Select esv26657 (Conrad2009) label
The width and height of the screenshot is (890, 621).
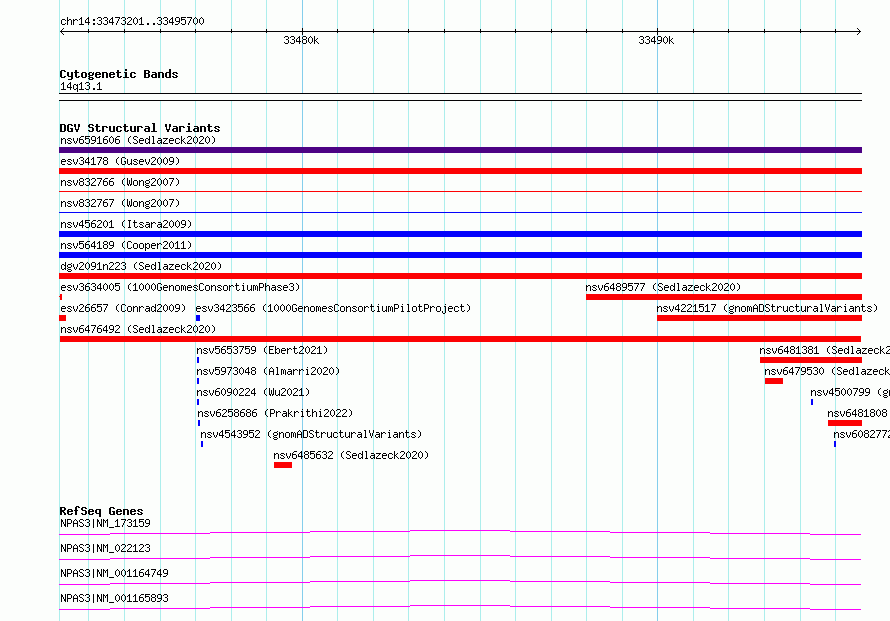123,308
